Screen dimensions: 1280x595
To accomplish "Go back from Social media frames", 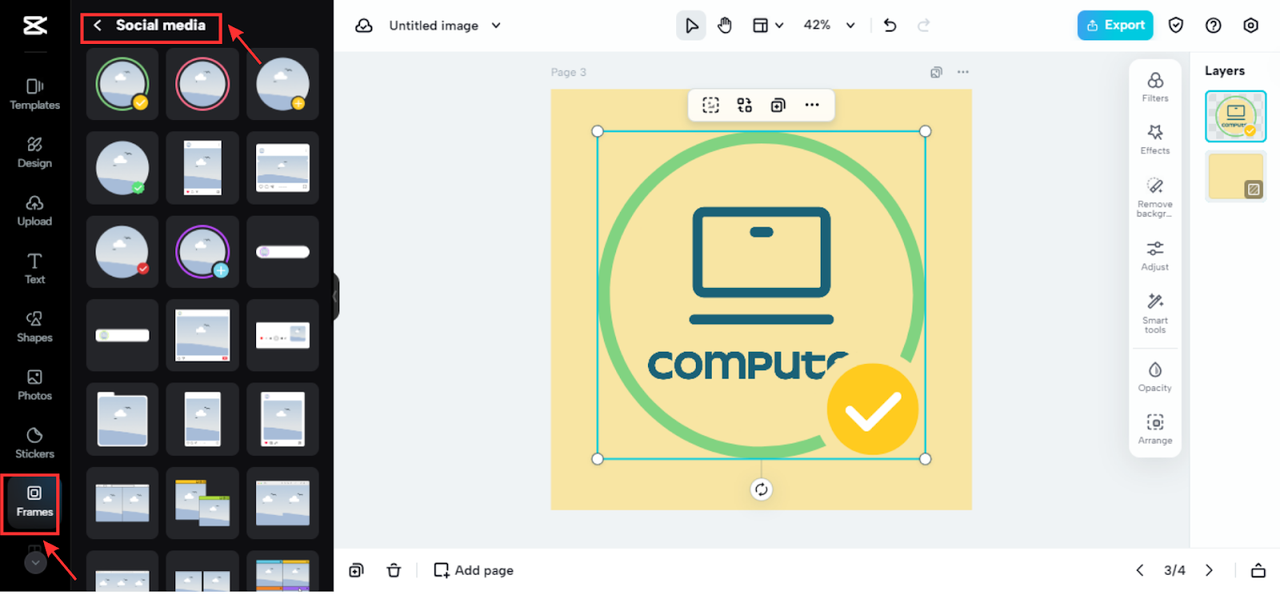I will point(97,26).
